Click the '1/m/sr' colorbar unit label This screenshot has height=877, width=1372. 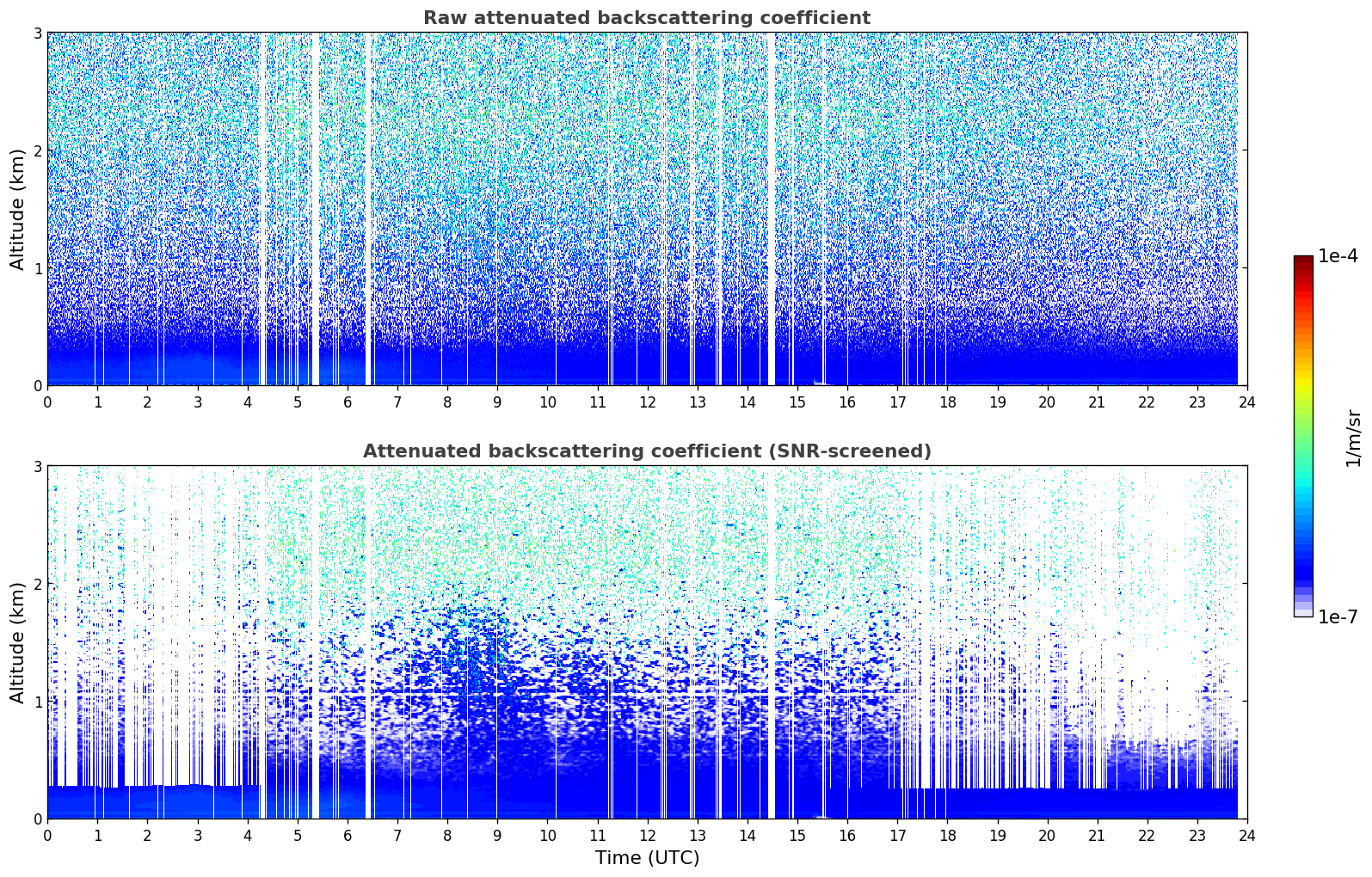[1353, 437]
